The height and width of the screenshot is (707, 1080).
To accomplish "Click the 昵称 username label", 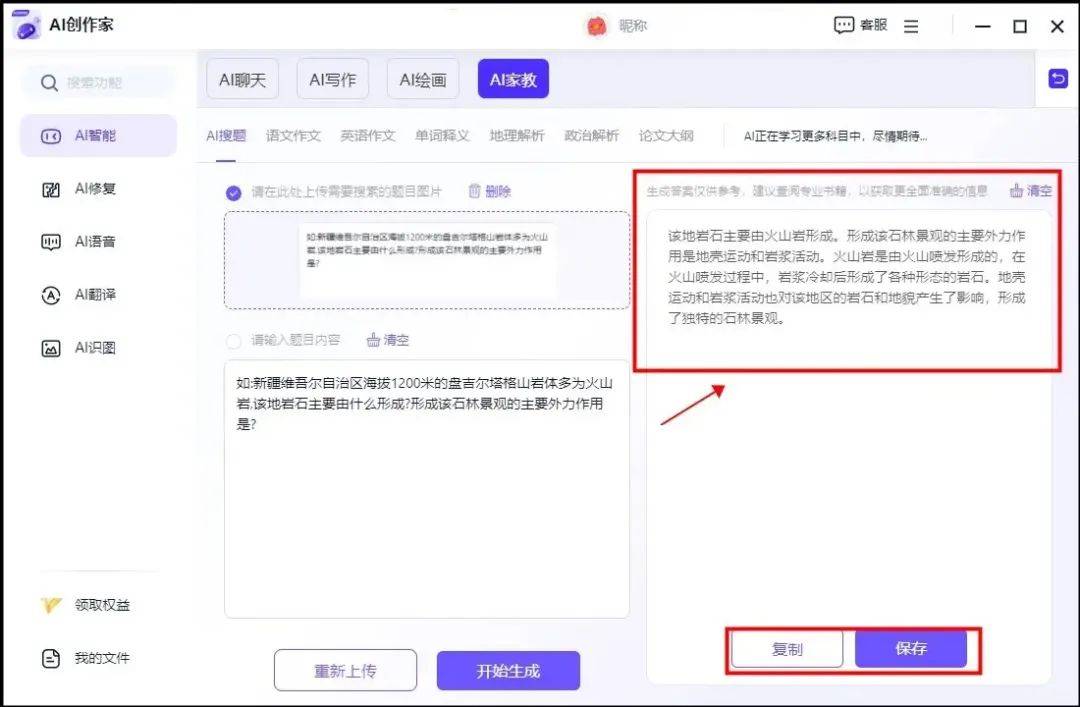I will pos(632,26).
